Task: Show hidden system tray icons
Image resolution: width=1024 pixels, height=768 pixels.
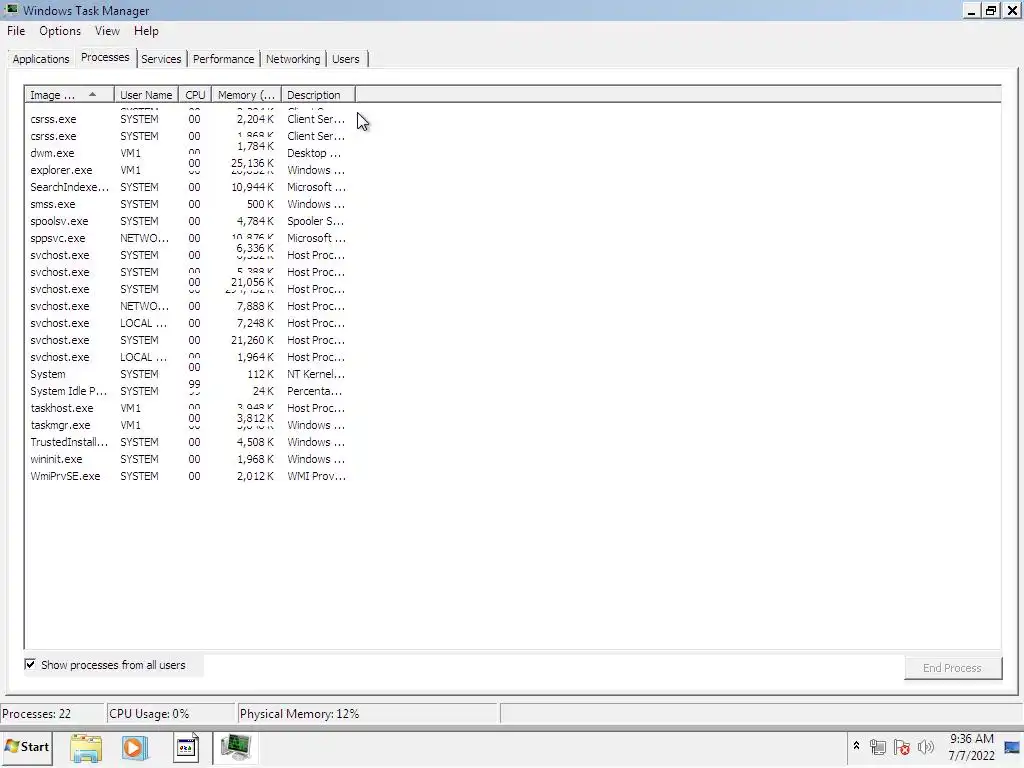Action: (x=856, y=746)
